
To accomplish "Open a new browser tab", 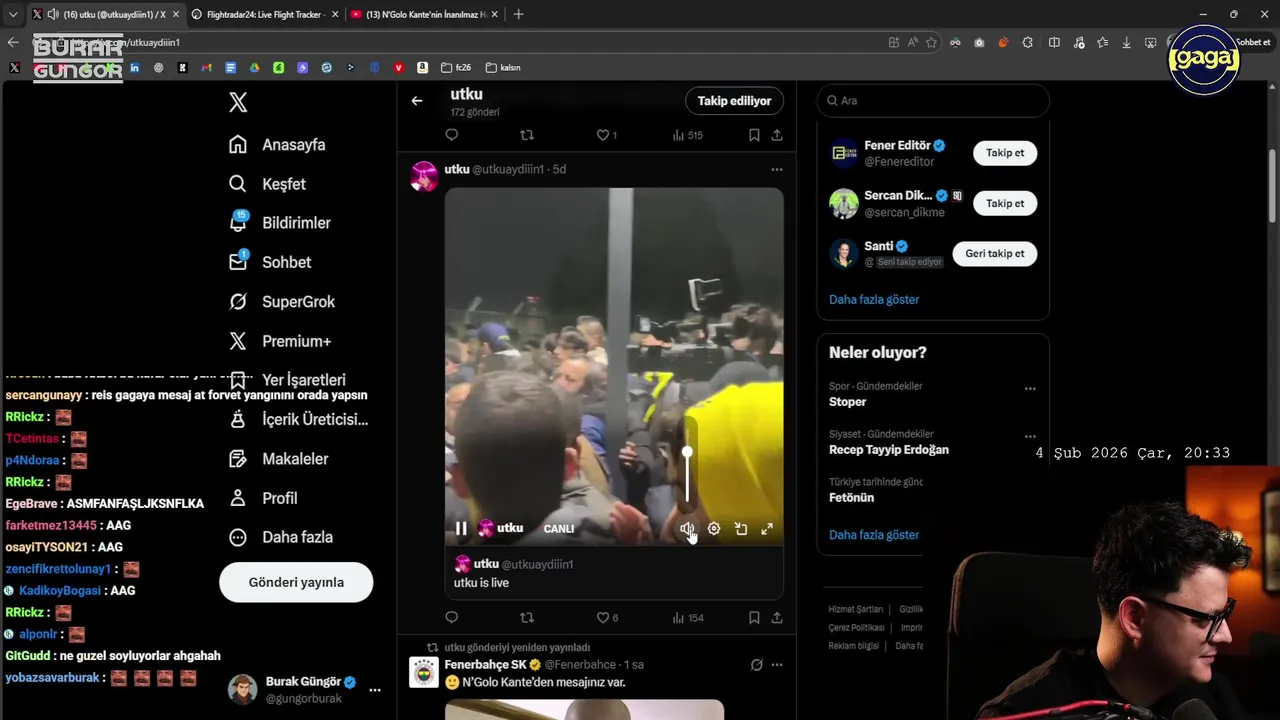I will pyautogui.click(x=518, y=14).
